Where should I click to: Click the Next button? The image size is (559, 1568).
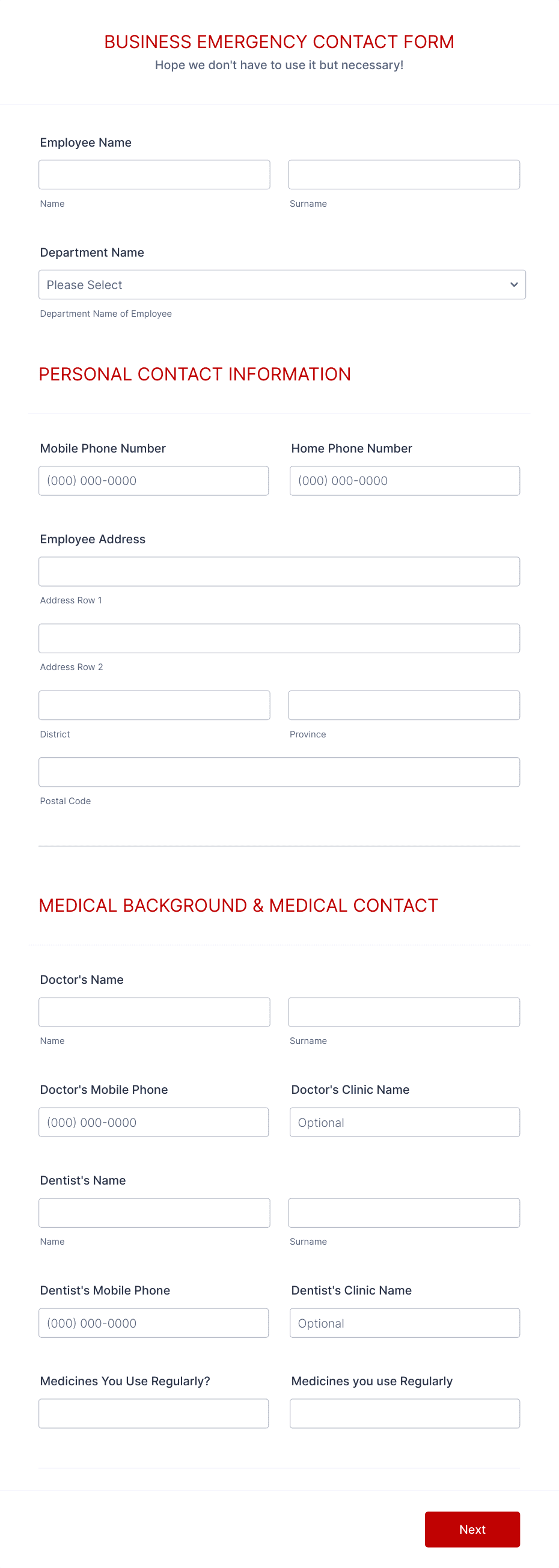[472, 1530]
